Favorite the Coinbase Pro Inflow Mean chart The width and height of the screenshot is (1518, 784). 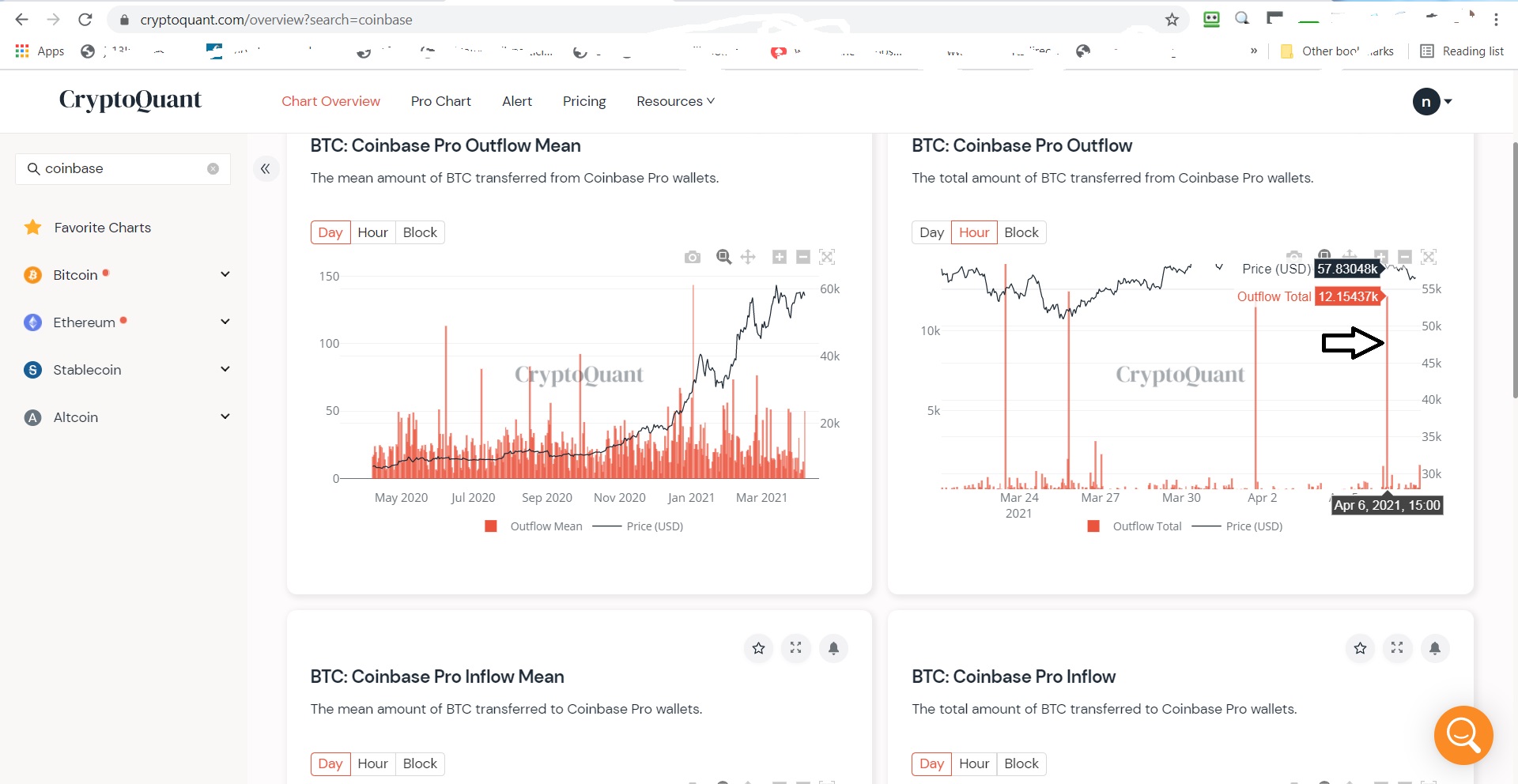[x=758, y=648]
